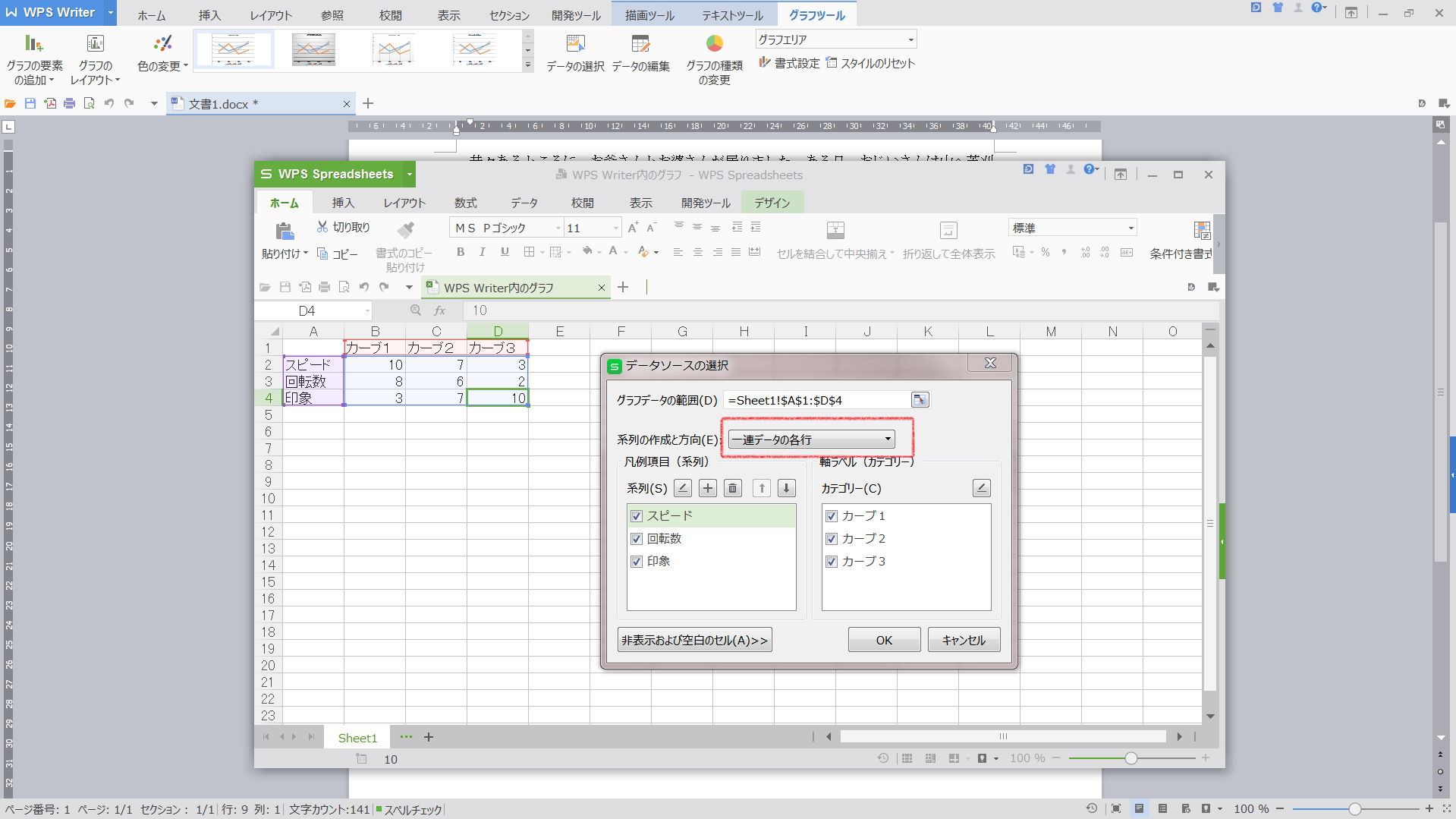1456x819 pixels.
Task: Click the edit category labels pencil icon
Action: pos(981,488)
